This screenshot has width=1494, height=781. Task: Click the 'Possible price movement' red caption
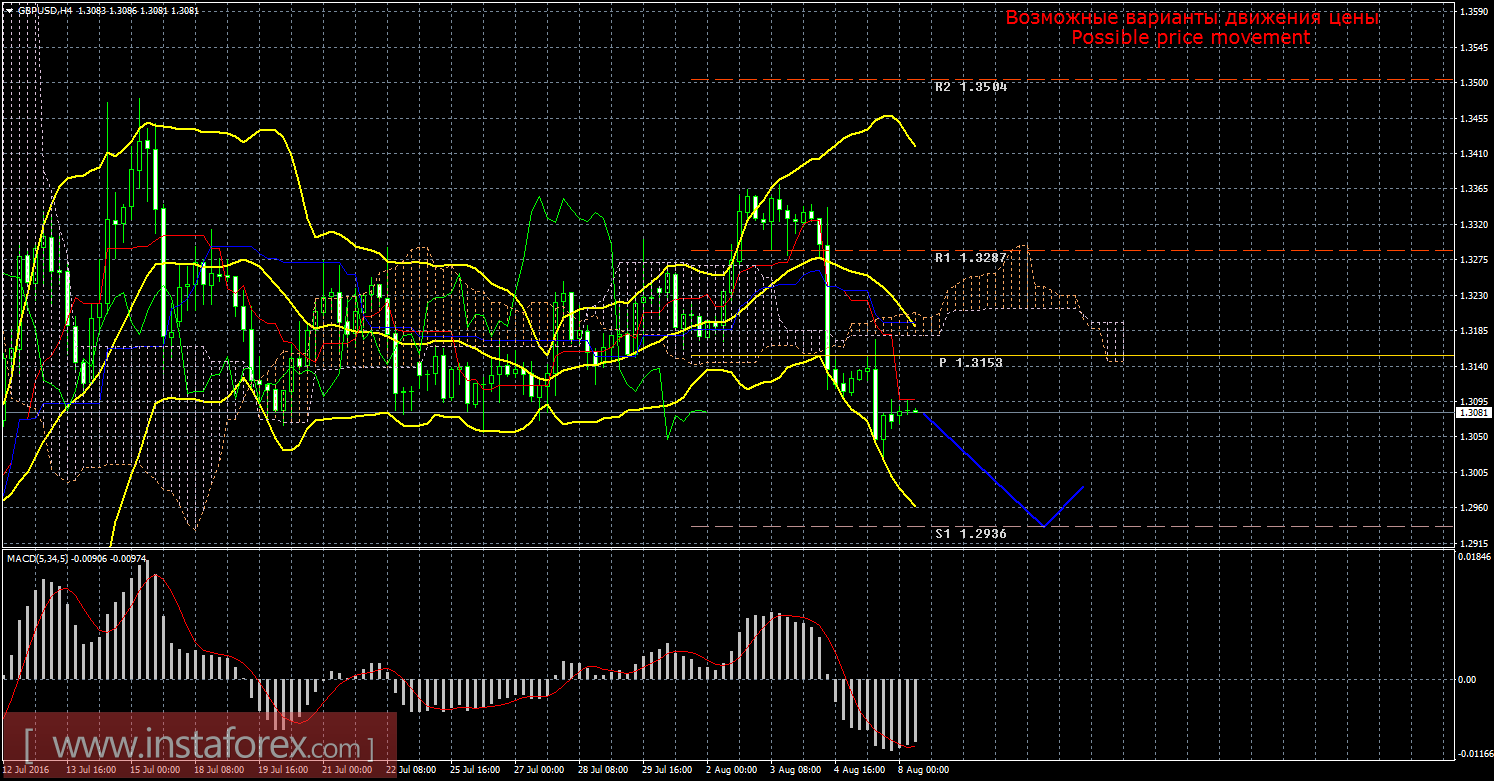tap(1190, 37)
